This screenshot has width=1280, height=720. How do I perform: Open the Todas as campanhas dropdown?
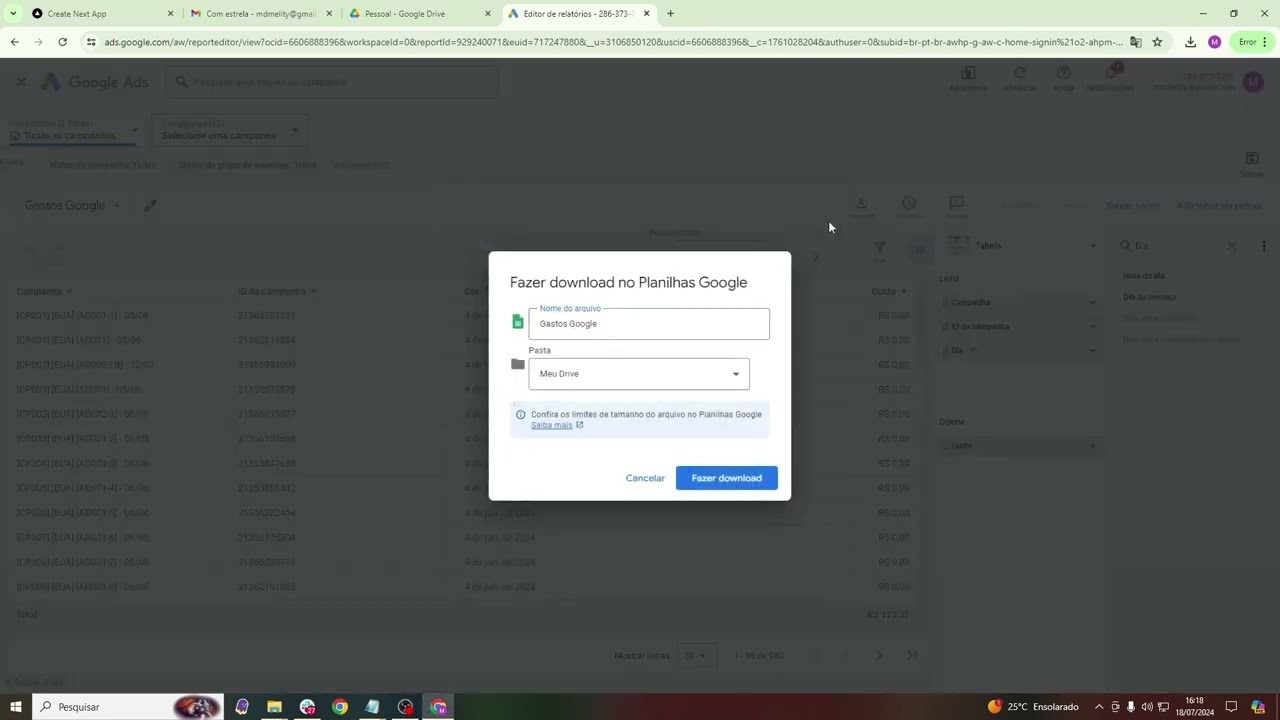[73, 130]
